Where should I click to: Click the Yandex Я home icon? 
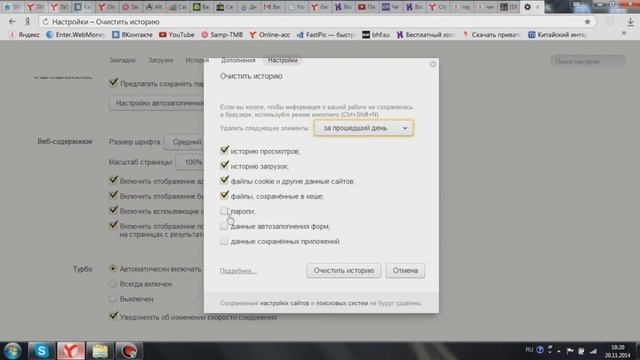pyautogui.click(x=27, y=22)
